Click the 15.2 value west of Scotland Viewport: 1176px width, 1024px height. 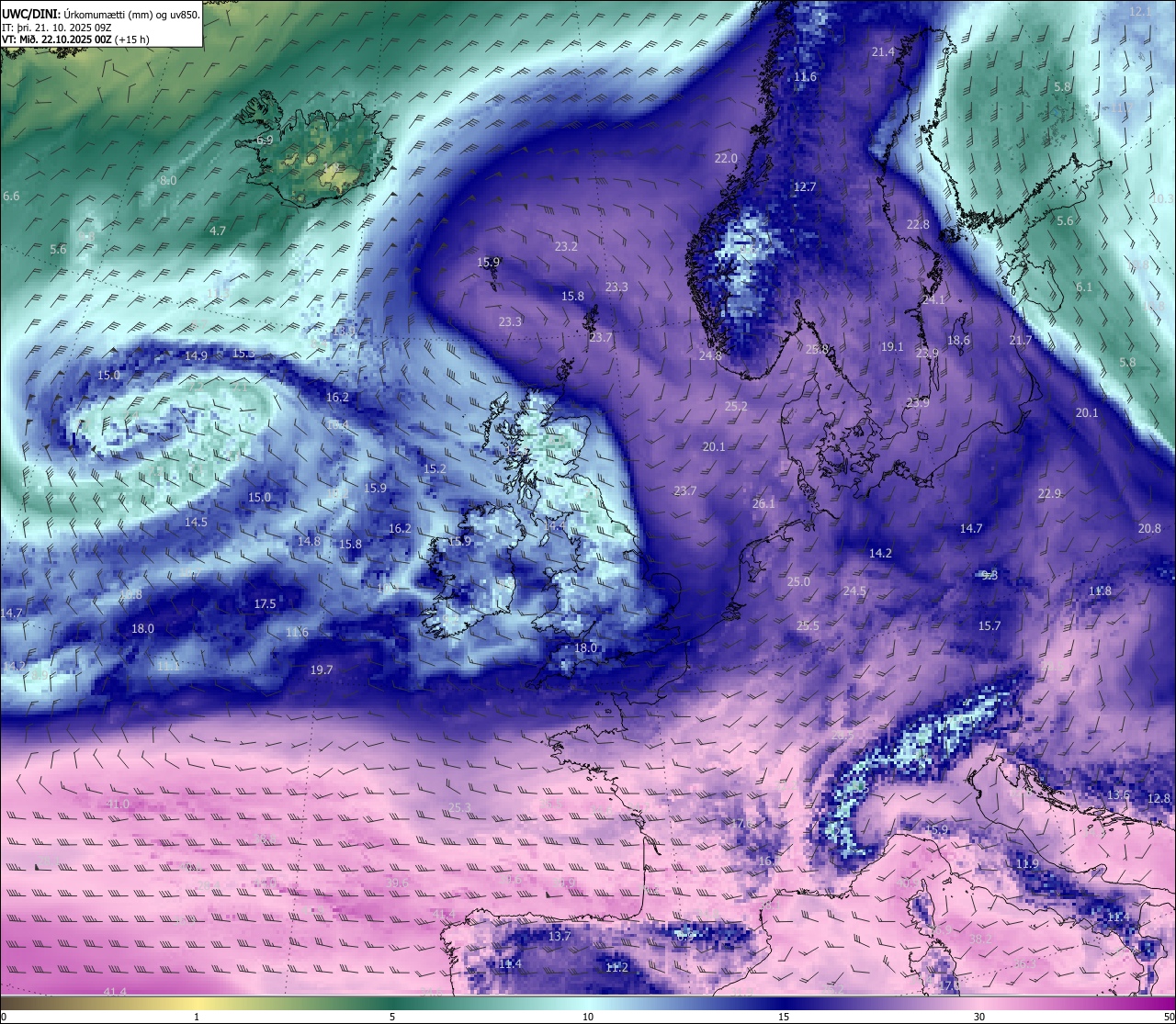pos(435,469)
